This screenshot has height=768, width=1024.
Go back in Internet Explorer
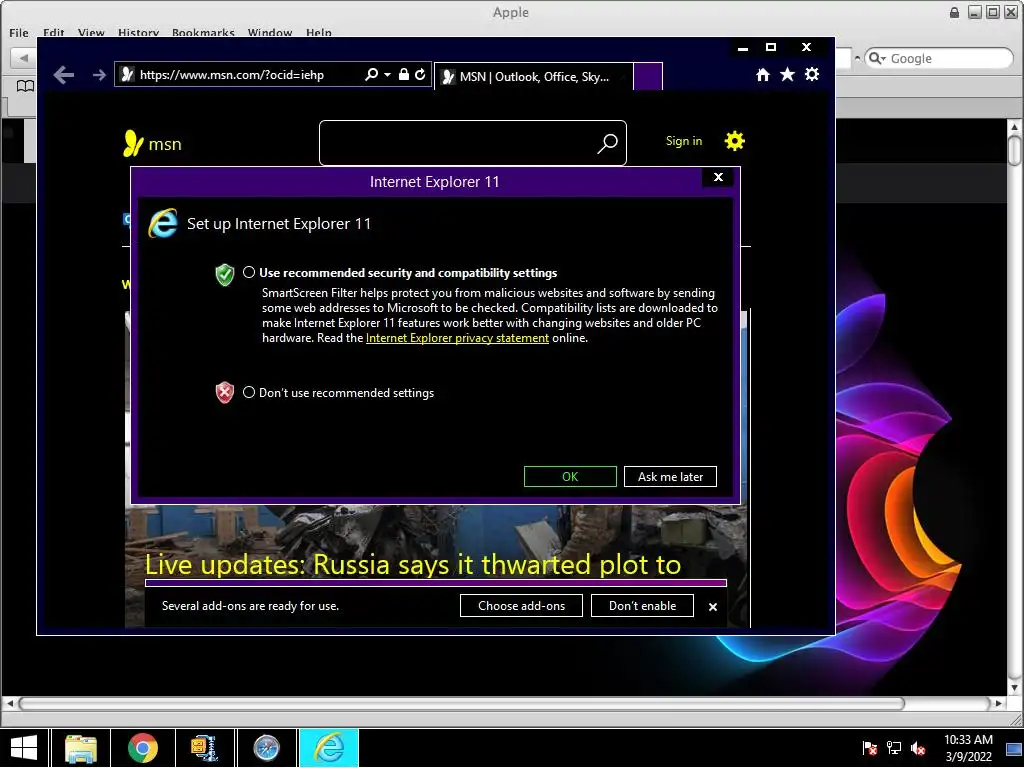click(x=63, y=75)
